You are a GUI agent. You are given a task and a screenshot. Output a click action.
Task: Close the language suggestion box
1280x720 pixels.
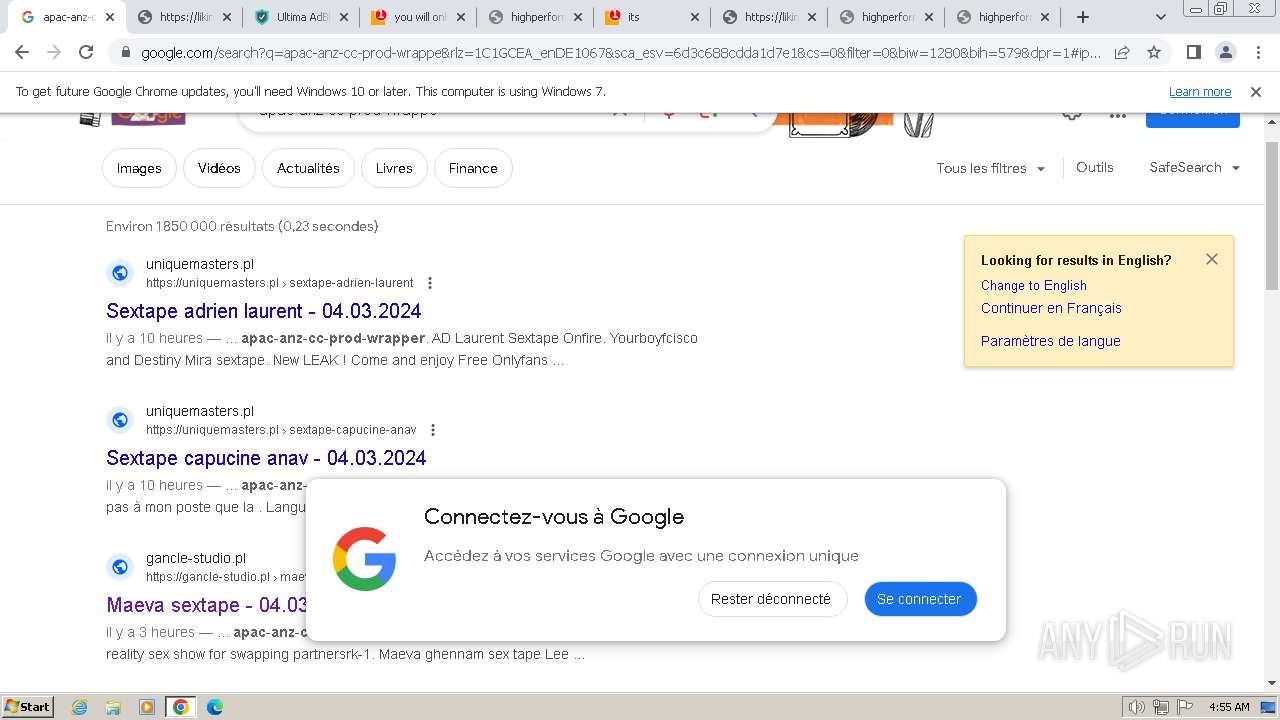tap(1212, 259)
